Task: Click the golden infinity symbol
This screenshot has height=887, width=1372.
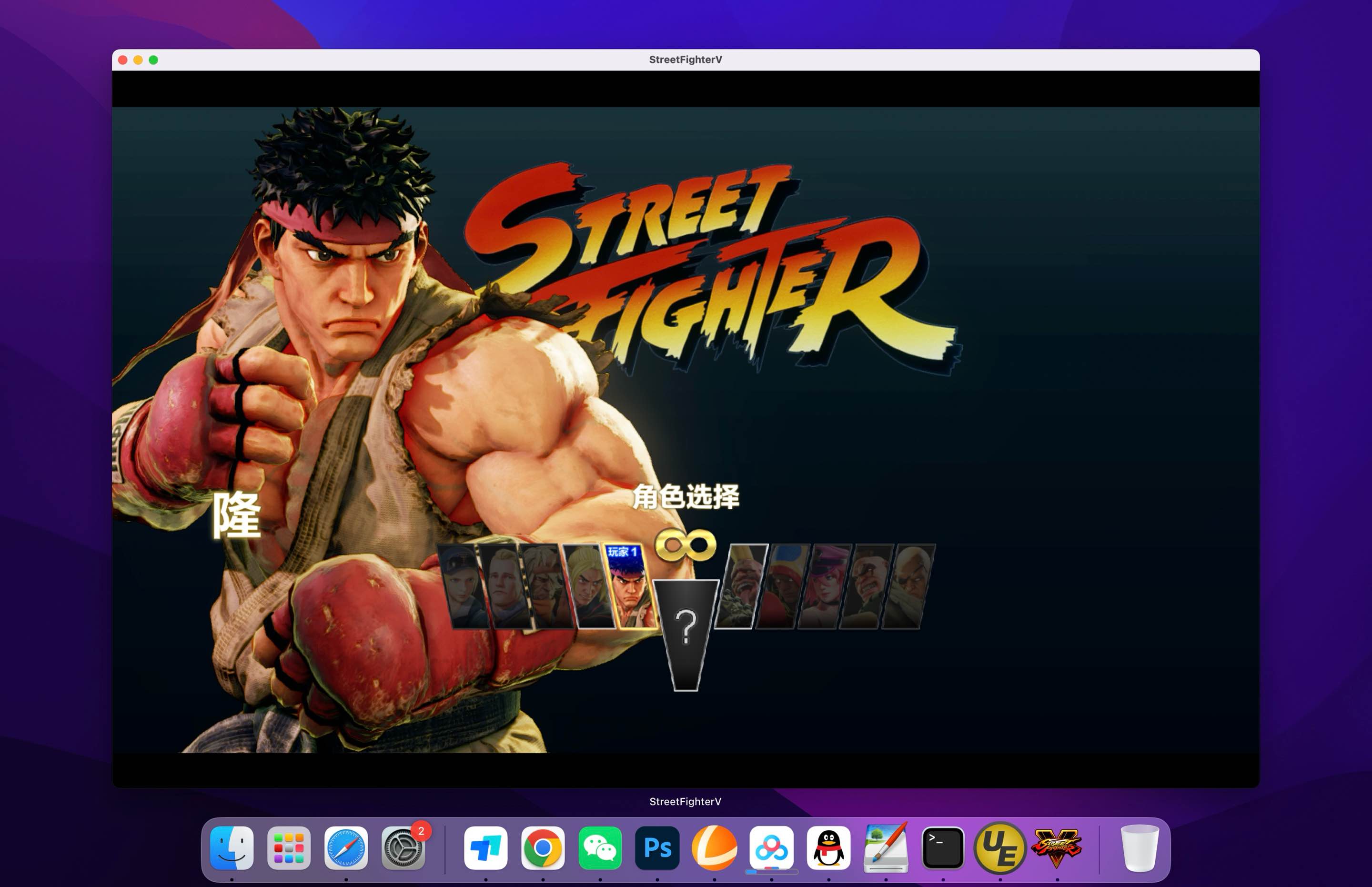Action: tap(686, 545)
